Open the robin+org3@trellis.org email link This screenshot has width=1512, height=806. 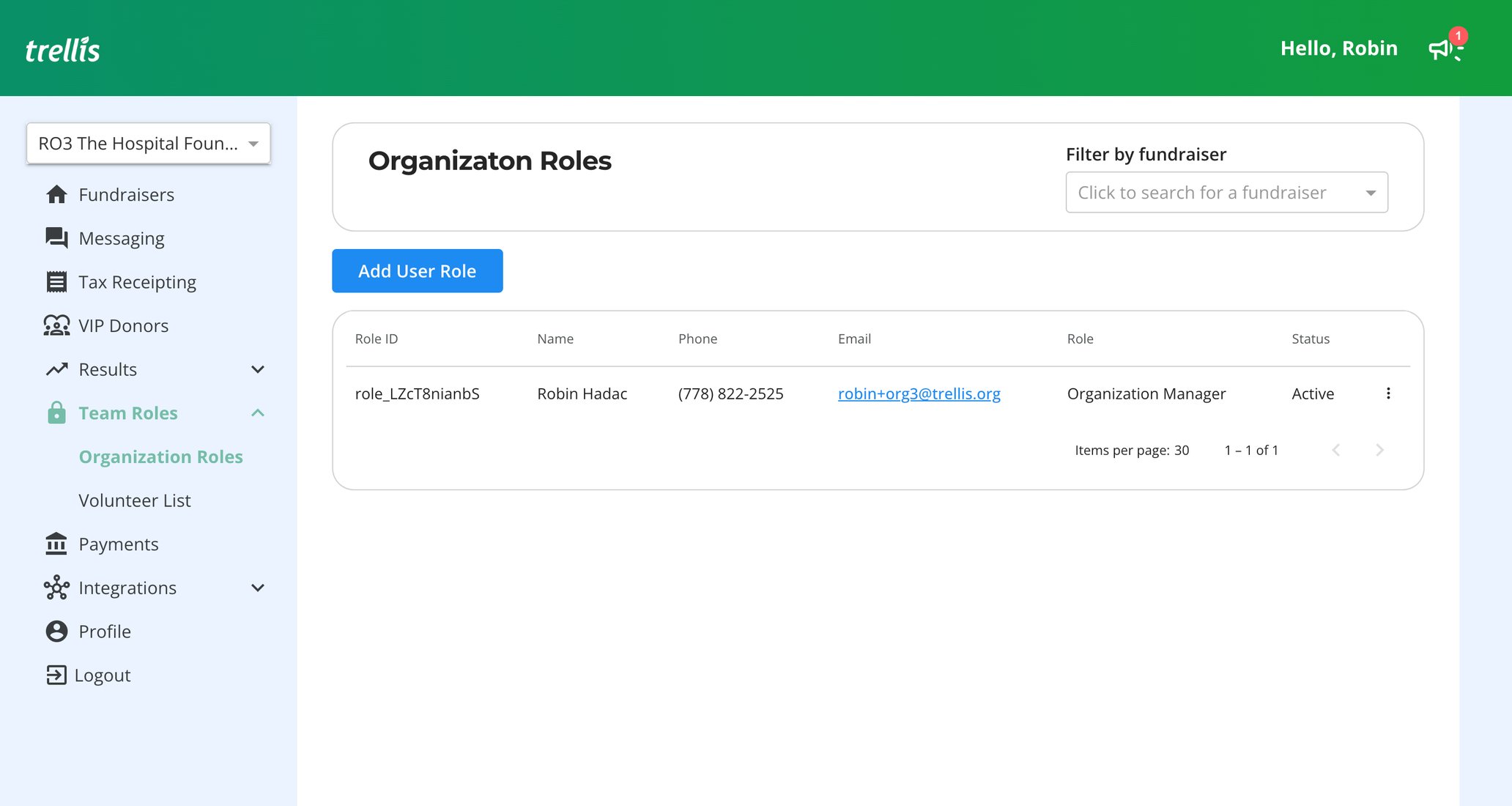[x=919, y=393]
